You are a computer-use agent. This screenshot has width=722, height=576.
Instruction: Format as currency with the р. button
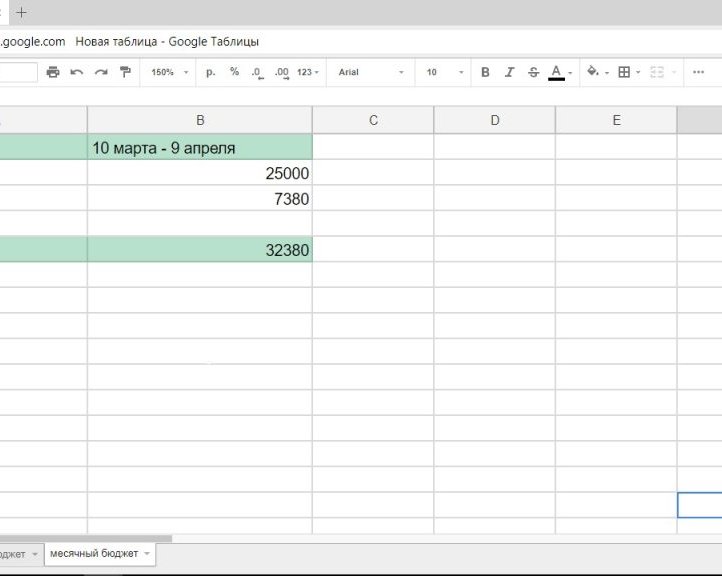(210, 72)
